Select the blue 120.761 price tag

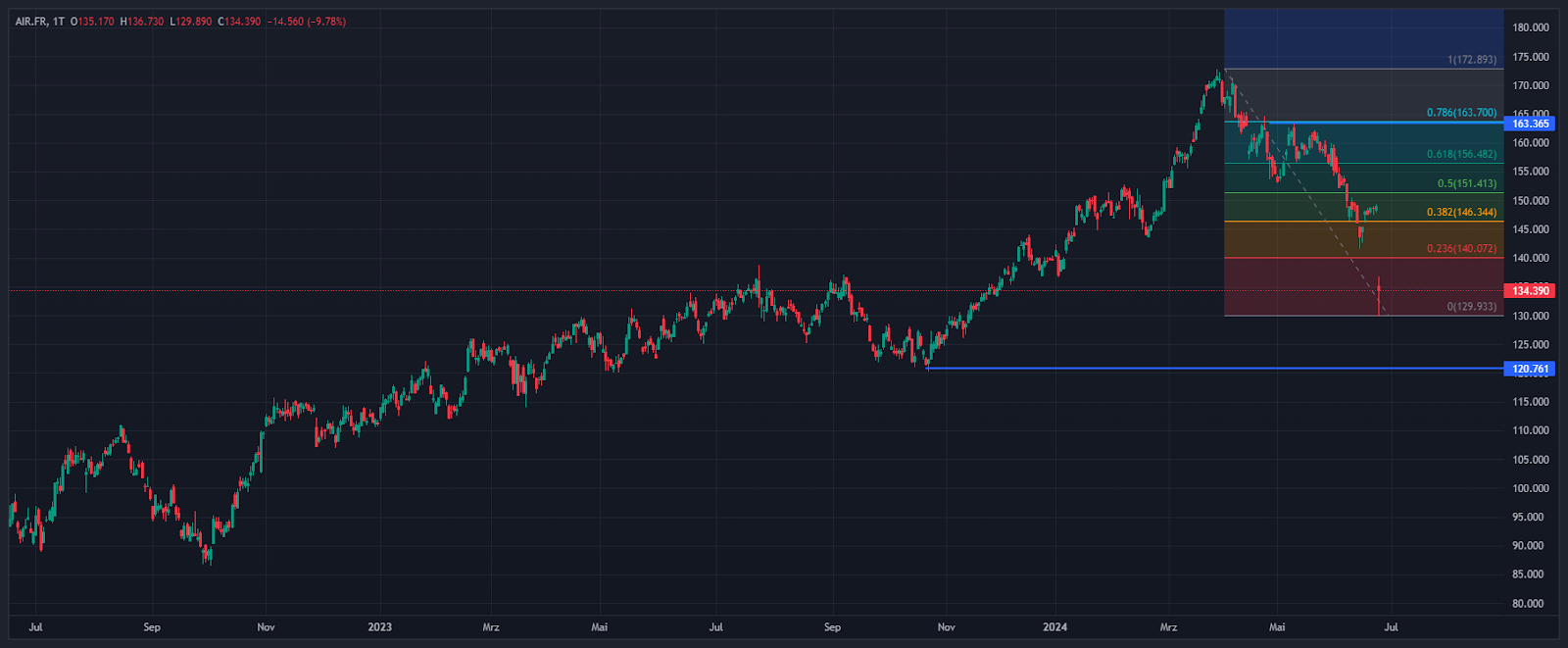click(x=1530, y=370)
